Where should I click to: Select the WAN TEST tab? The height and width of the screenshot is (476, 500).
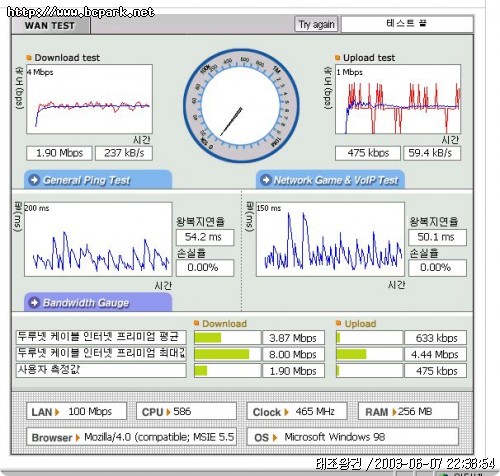coord(50,26)
